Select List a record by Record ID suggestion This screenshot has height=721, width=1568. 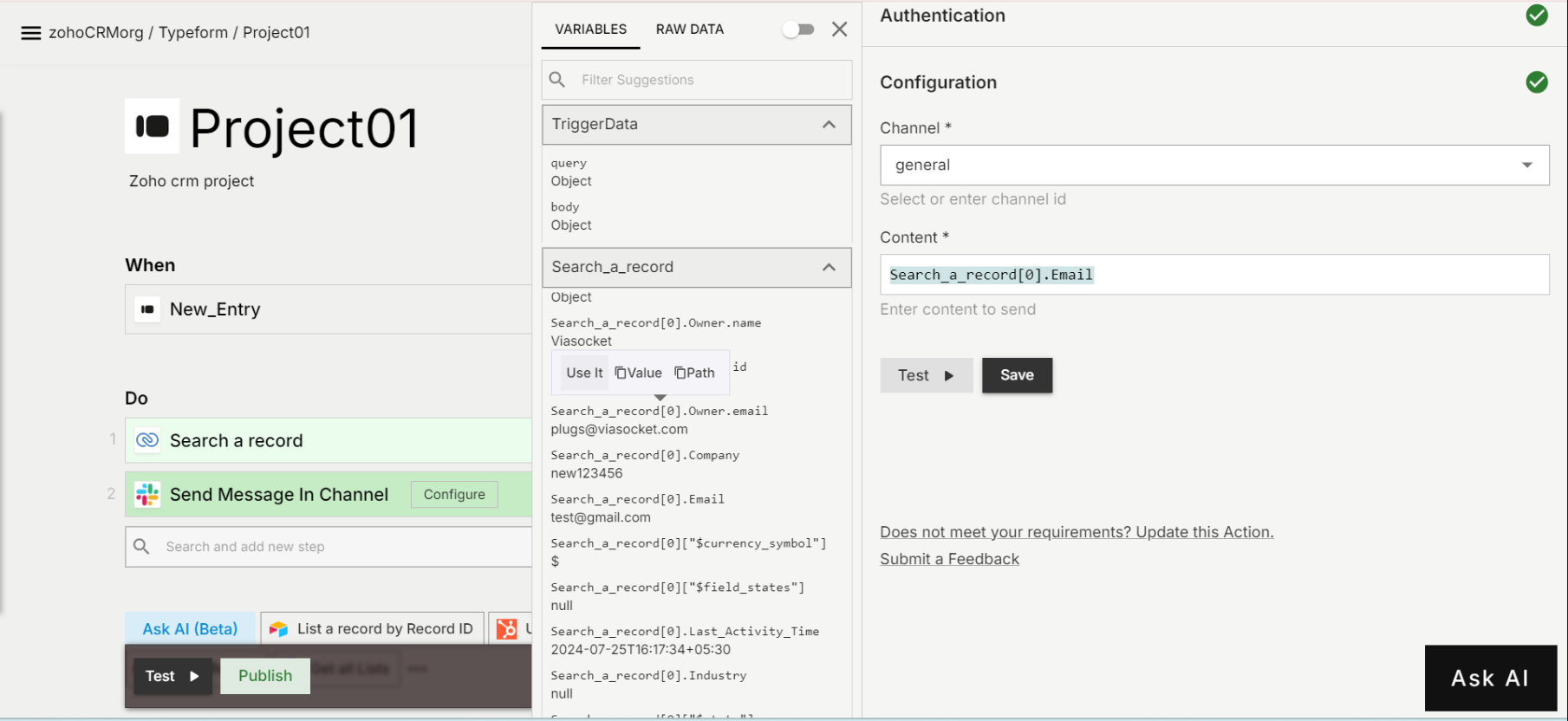click(373, 629)
